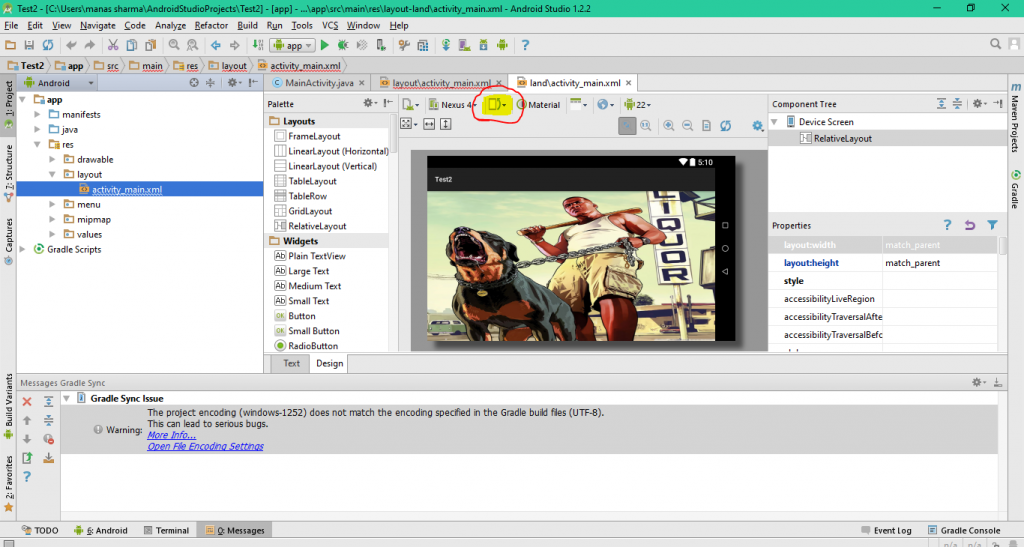This screenshot has width=1024, height=547.
Task: Open the API level 22 dropdown
Action: tap(637, 104)
